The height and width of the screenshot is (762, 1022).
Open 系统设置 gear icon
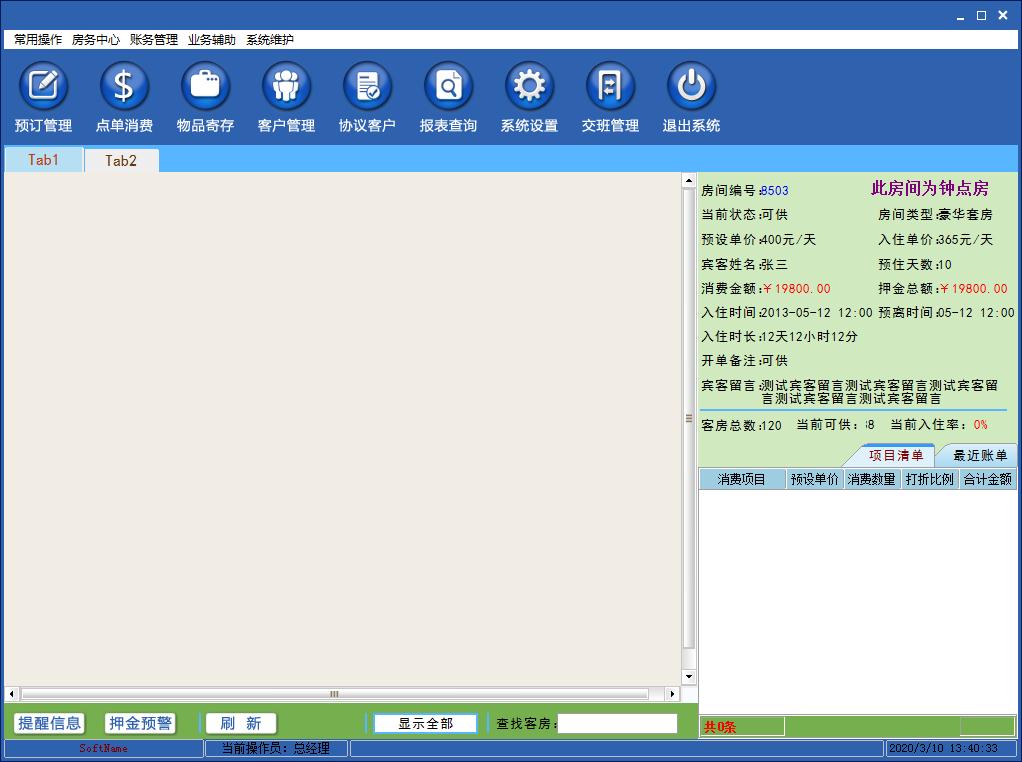pyautogui.click(x=529, y=86)
